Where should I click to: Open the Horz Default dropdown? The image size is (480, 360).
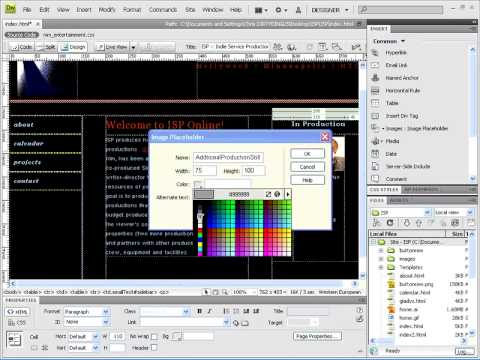(x=83, y=337)
